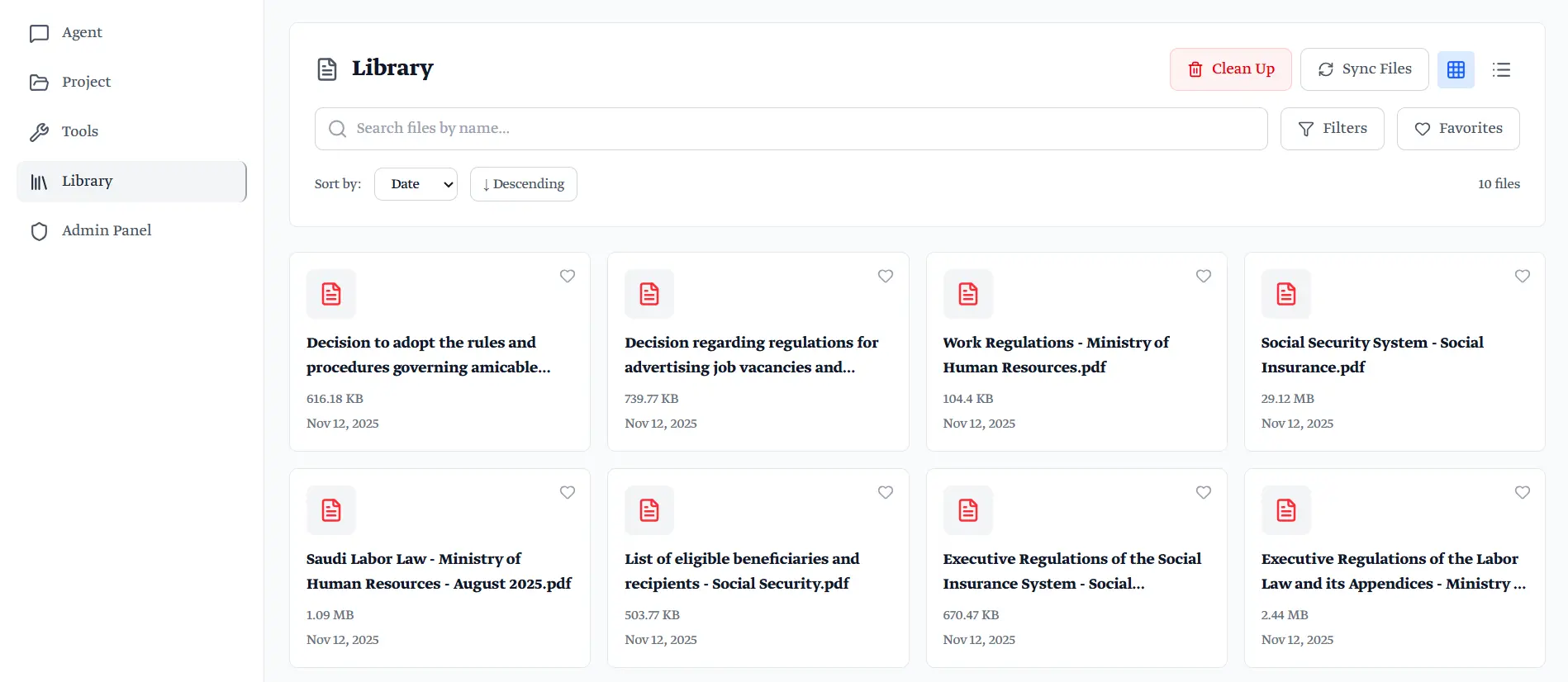Click the Library header document icon
1568x682 pixels.
(x=327, y=69)
